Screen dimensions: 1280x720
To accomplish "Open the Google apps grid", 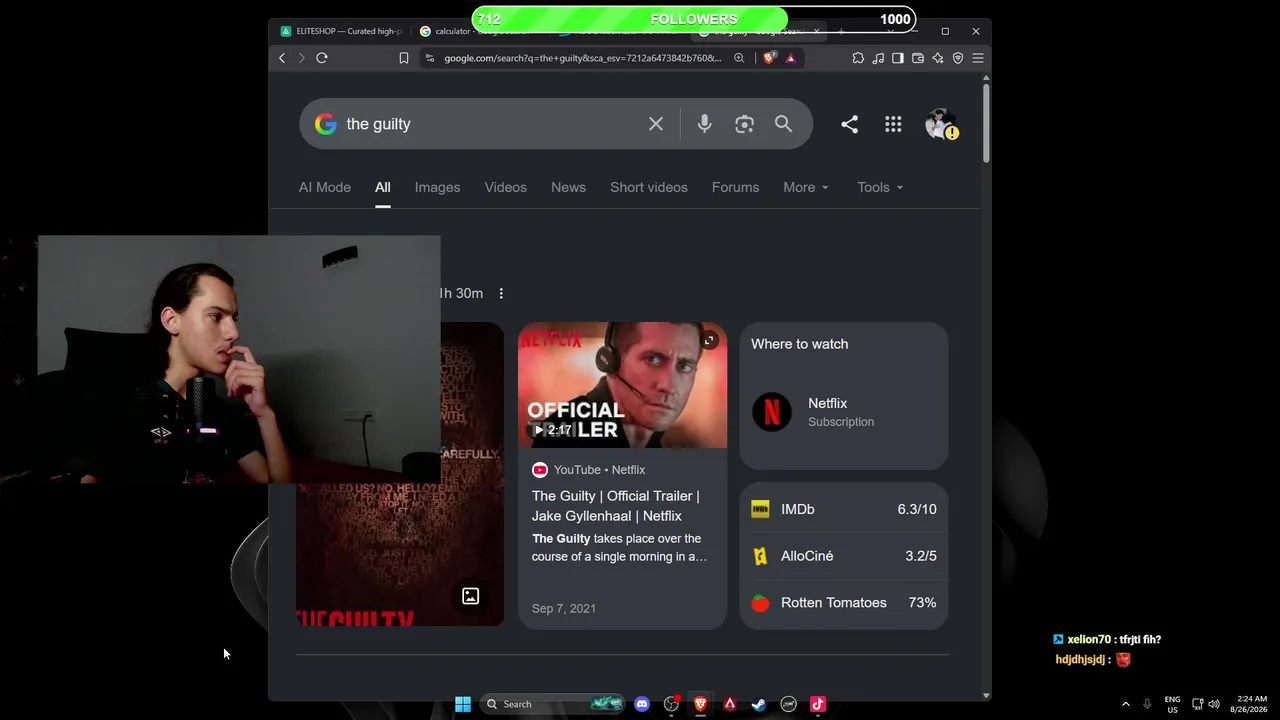I will coord(893,124).
